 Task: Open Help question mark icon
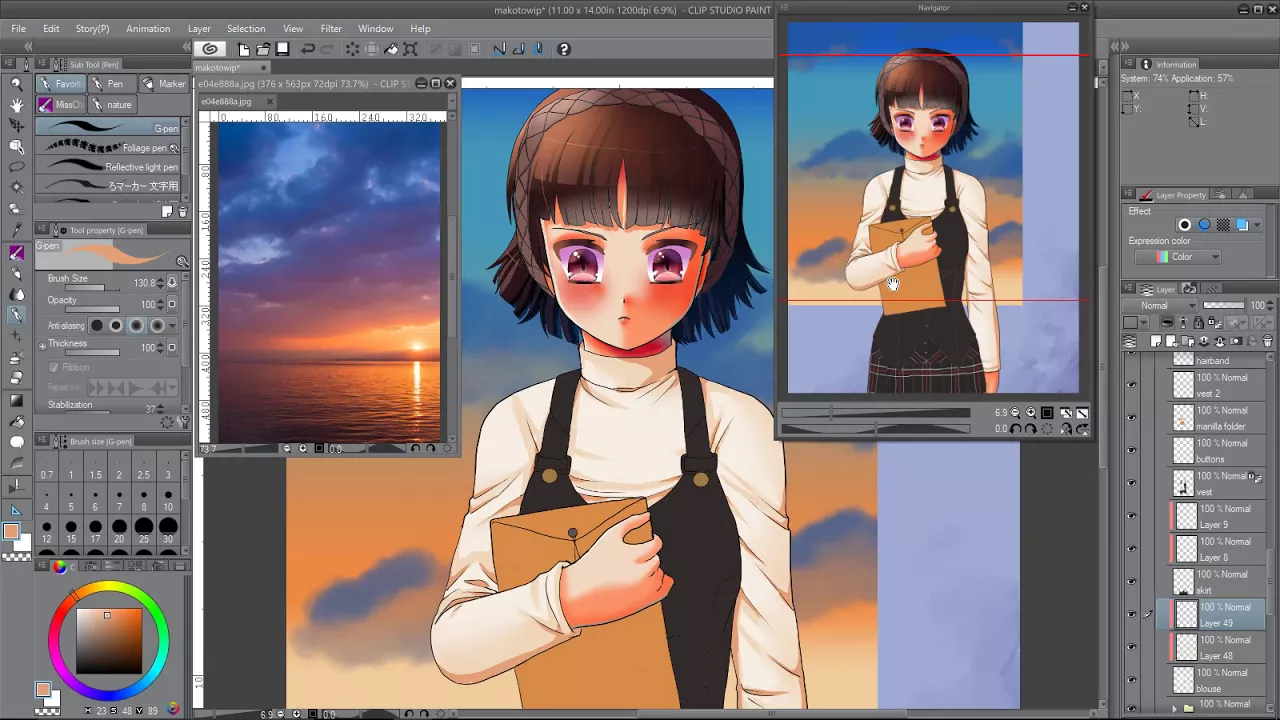[563, 49]
